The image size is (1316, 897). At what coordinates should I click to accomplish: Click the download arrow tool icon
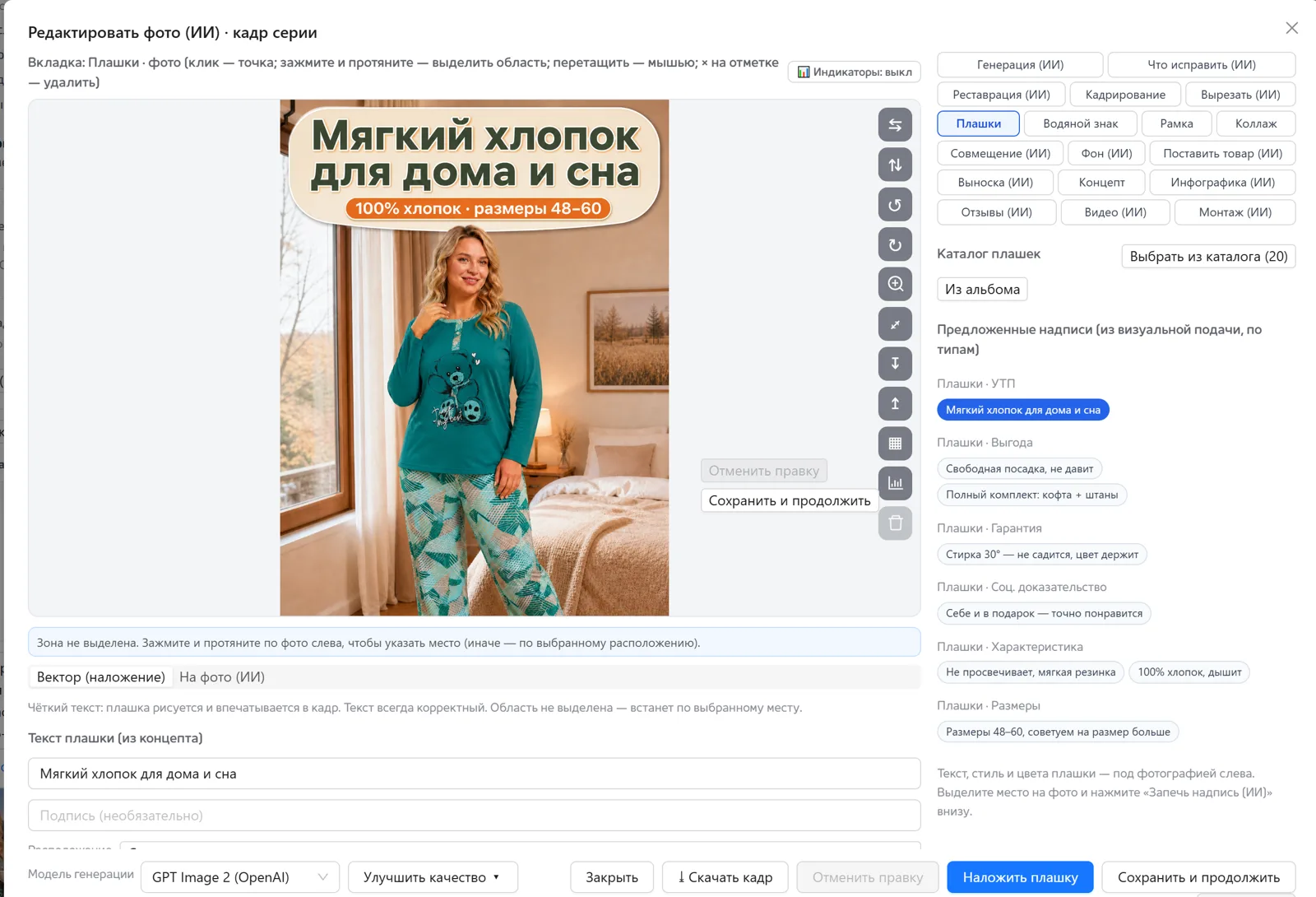895,364
